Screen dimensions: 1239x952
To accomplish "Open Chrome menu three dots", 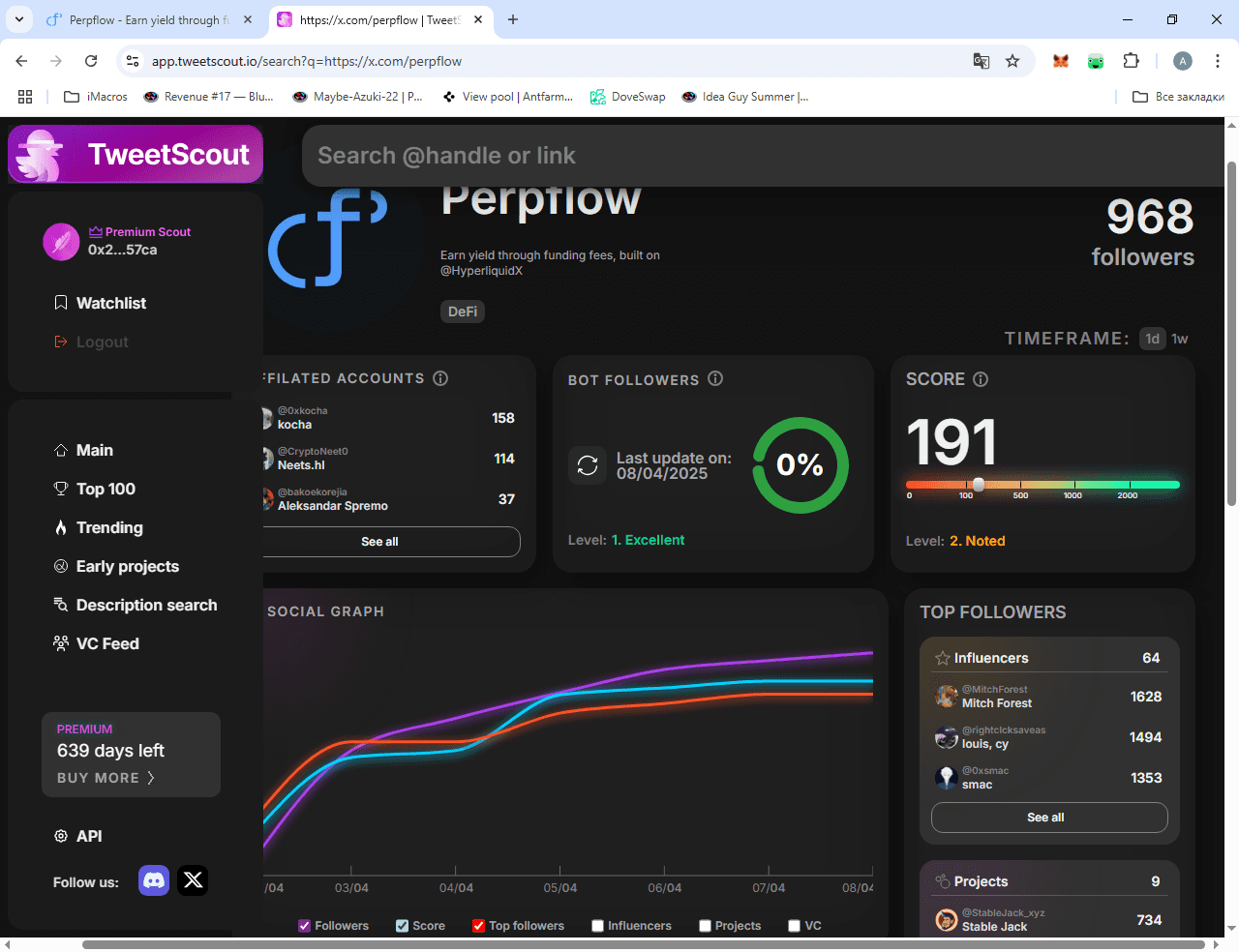I will (x=1217, y=61).
